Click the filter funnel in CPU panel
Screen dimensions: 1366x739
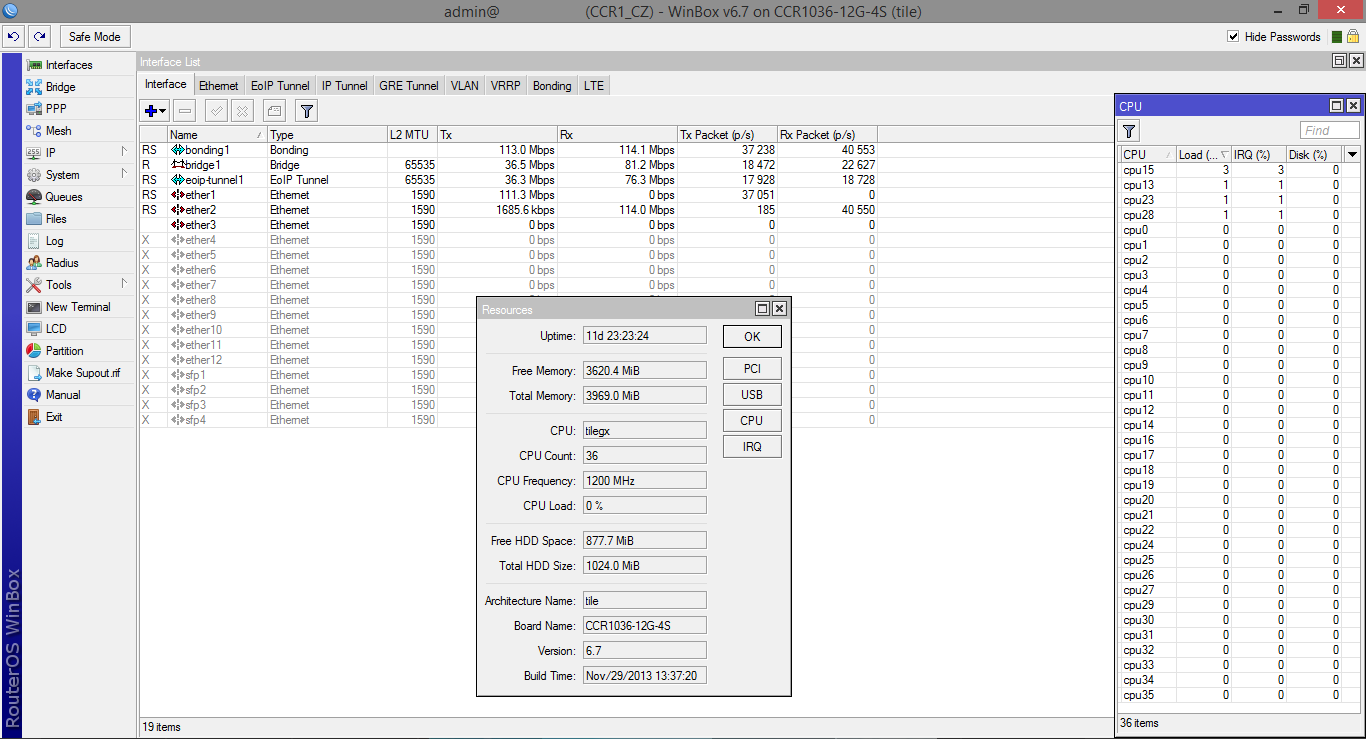[x=1129, y=131]
